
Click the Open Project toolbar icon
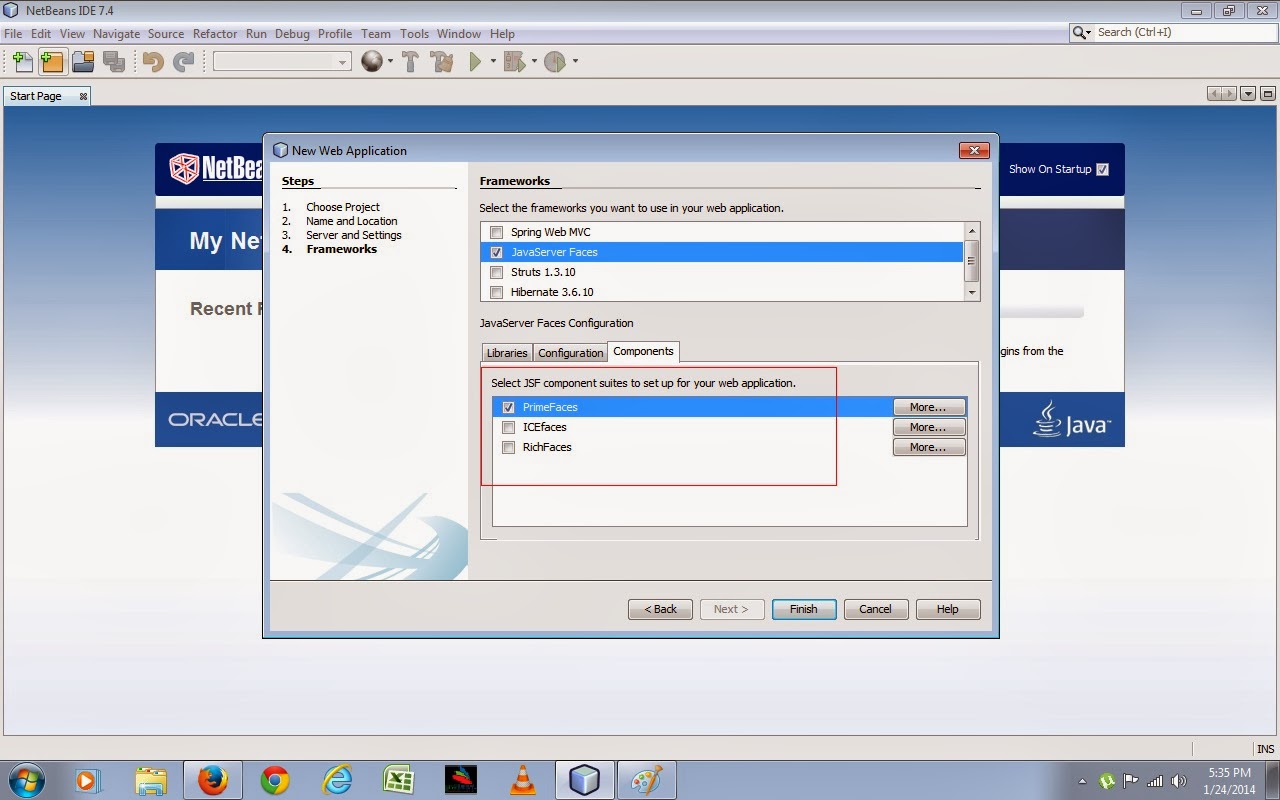(x=83, y=62)
